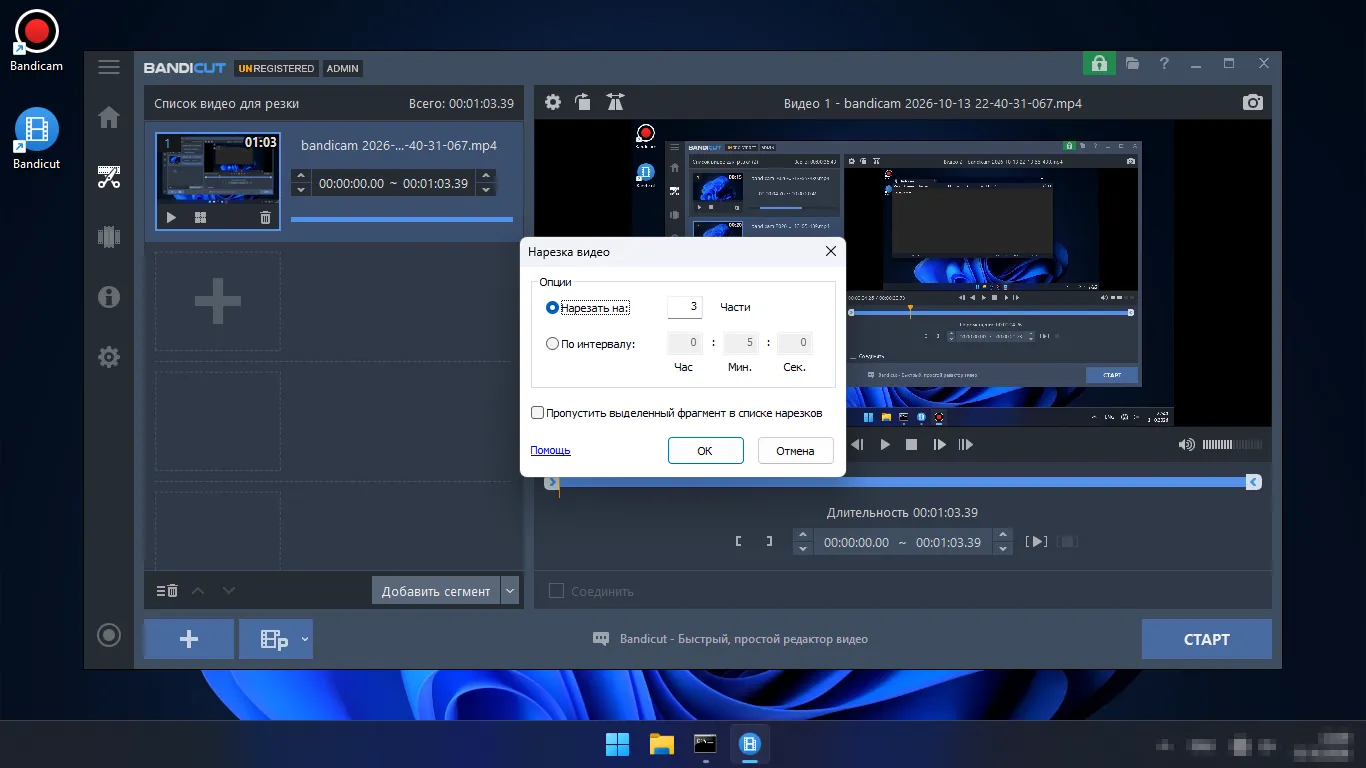Click the 'Добавить сегмент' button
Screen dimensions: 1366x768
pyautogui.click(x=436, y=590)
